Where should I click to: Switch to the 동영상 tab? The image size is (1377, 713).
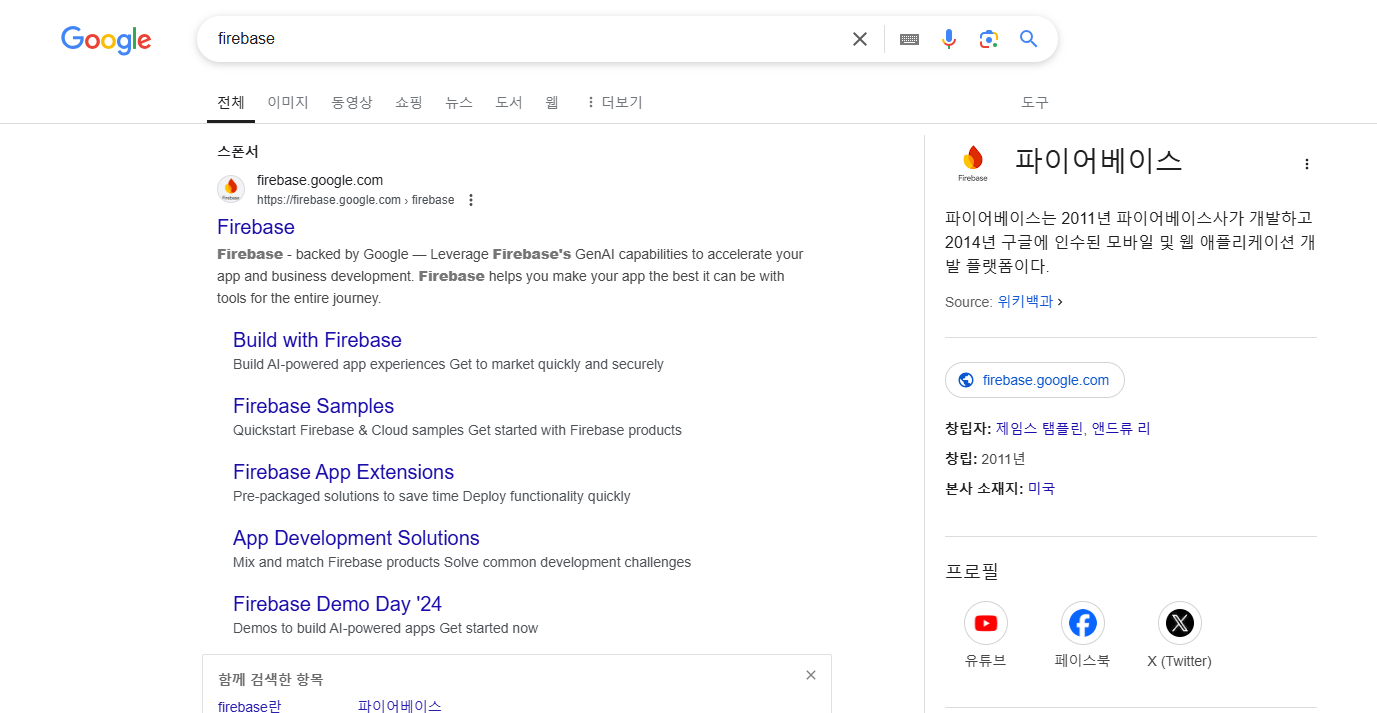[x=352, y=102]
